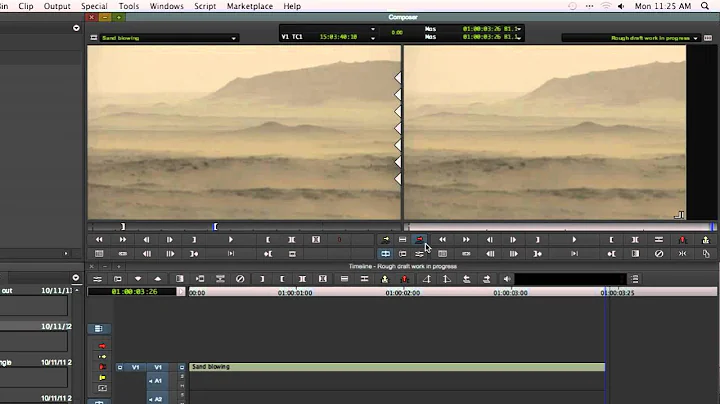Open the Special menu
This screenshot has height=404, width=720.
[x=94, y=6]
